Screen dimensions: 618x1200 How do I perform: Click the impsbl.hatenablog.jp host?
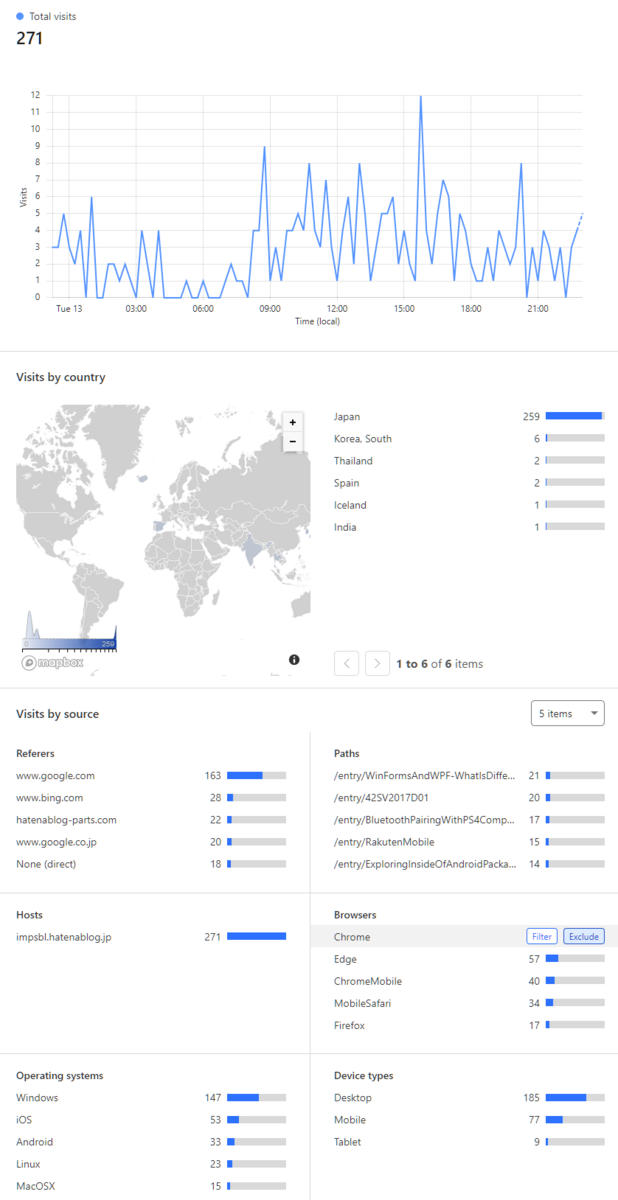151,937
